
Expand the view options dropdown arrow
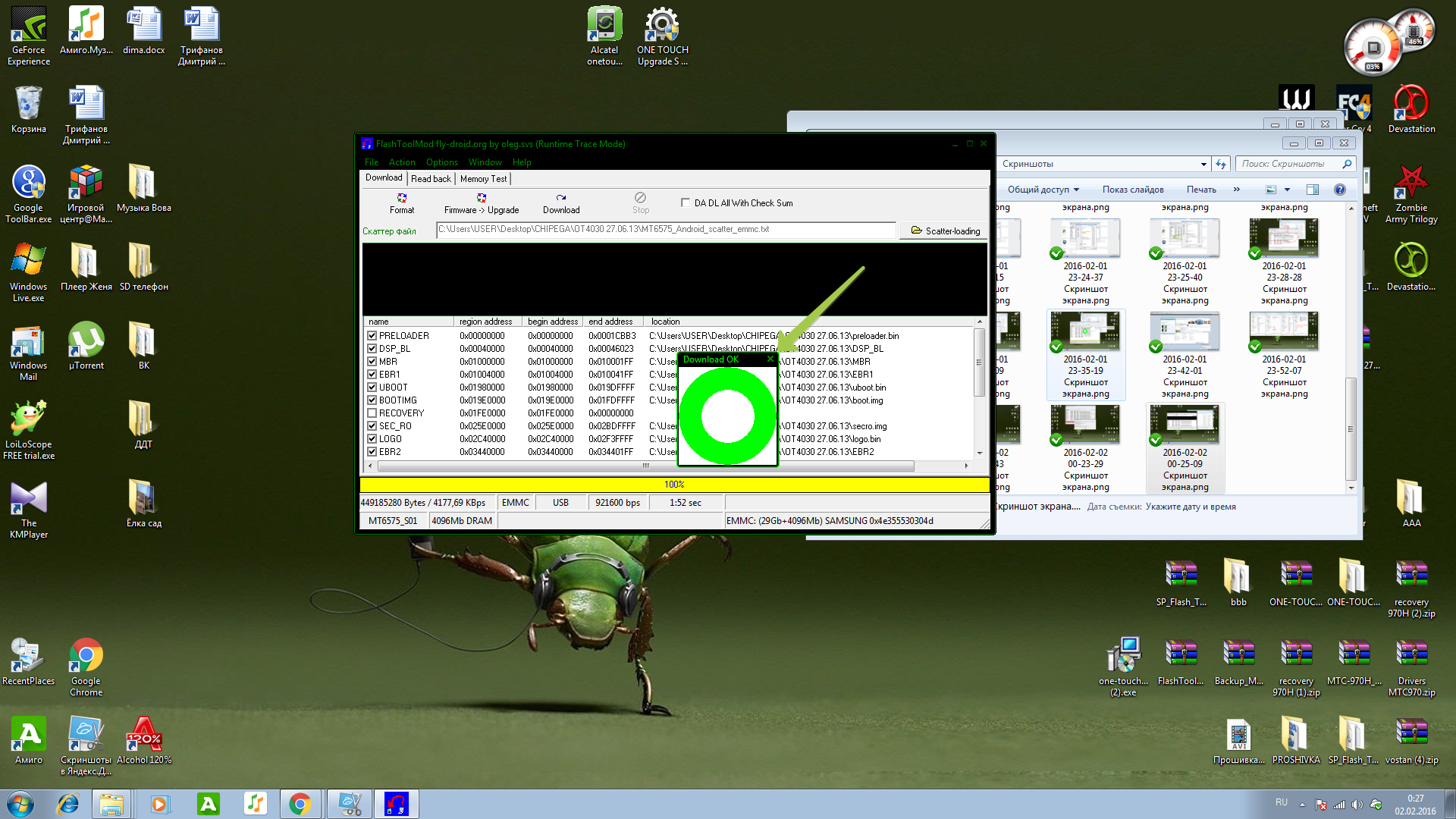click(x=1287, y=190)
